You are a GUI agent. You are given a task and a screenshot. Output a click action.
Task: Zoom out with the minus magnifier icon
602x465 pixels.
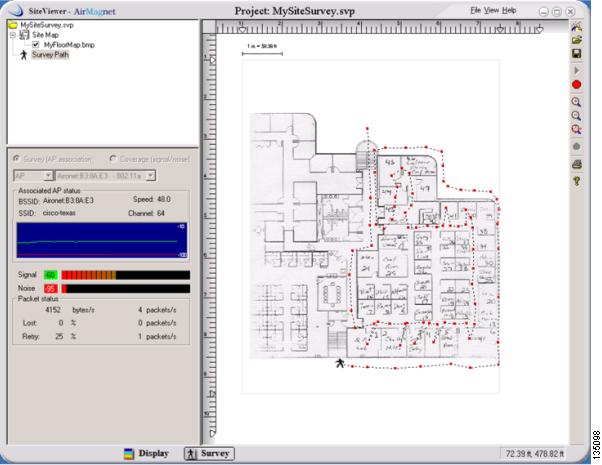[x=576, y=116]
